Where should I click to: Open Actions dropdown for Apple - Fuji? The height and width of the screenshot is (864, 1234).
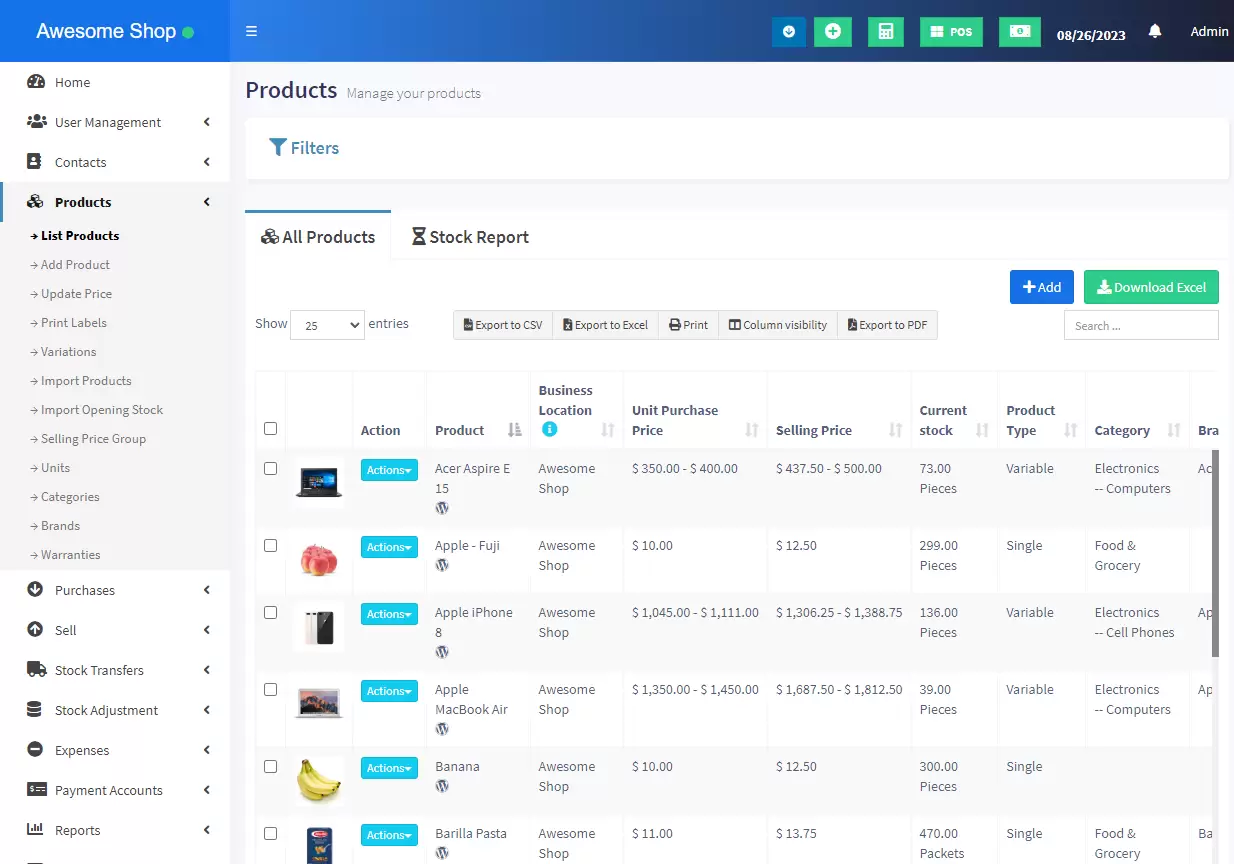point(389,547)
